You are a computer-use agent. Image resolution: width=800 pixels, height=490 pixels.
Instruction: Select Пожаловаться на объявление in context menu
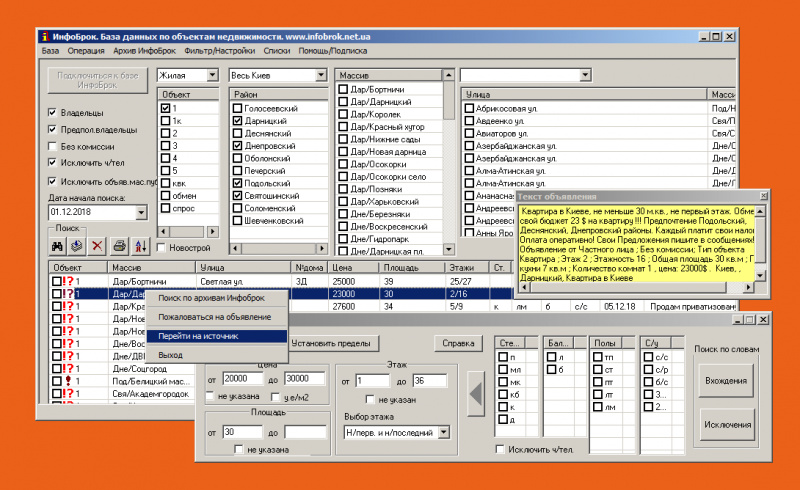tap(212, 317)
